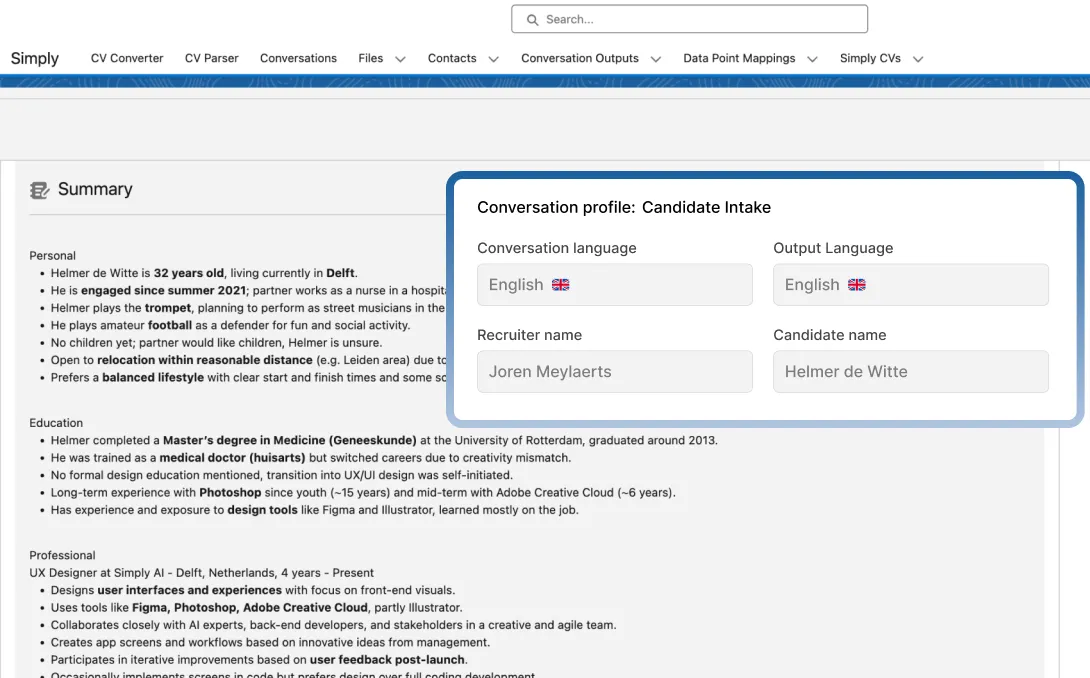The width and height of the screenshot is (1090, 678).
Task: Expand the Files menu chevron
Action: (400, 59)
